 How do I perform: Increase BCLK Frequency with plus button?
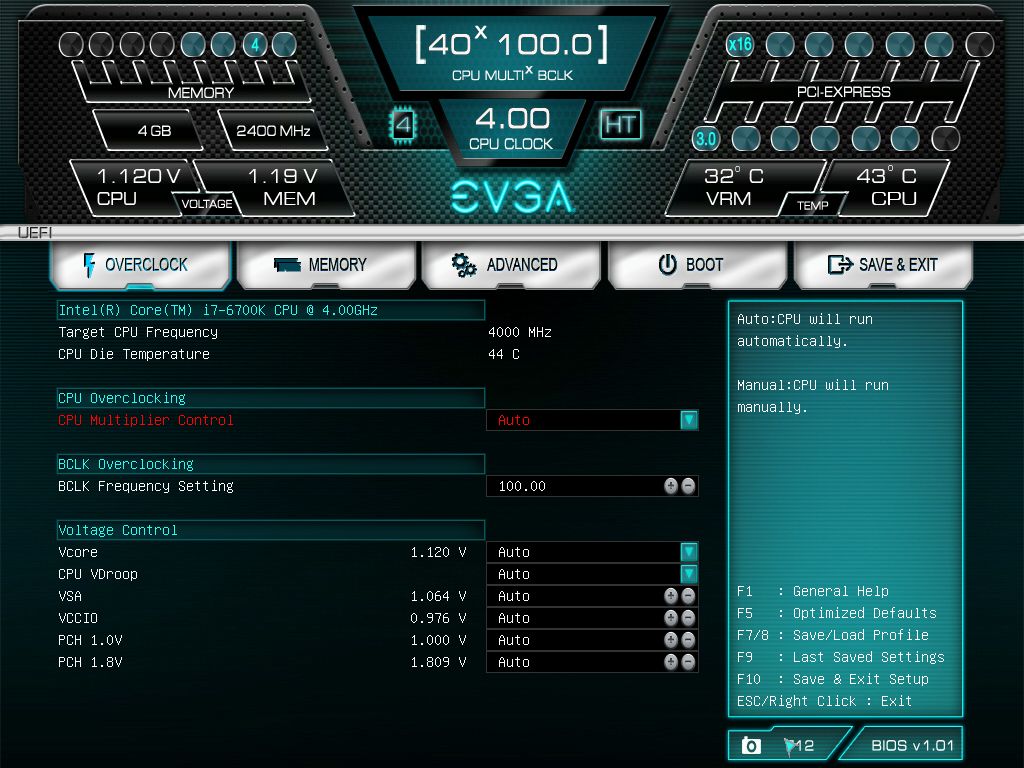tap(671, 486)
